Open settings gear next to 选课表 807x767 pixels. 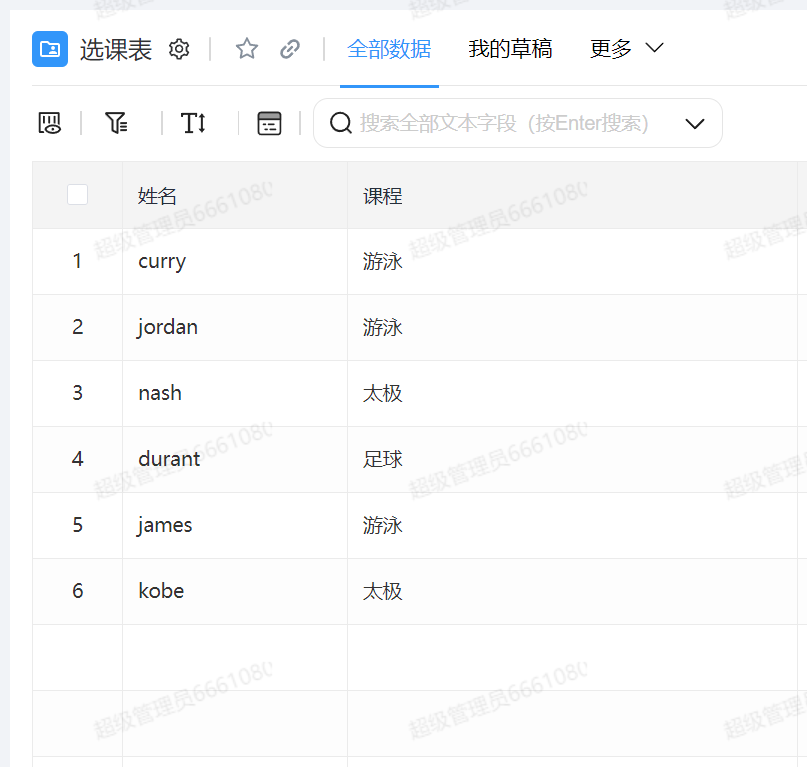tap(179, 49)
